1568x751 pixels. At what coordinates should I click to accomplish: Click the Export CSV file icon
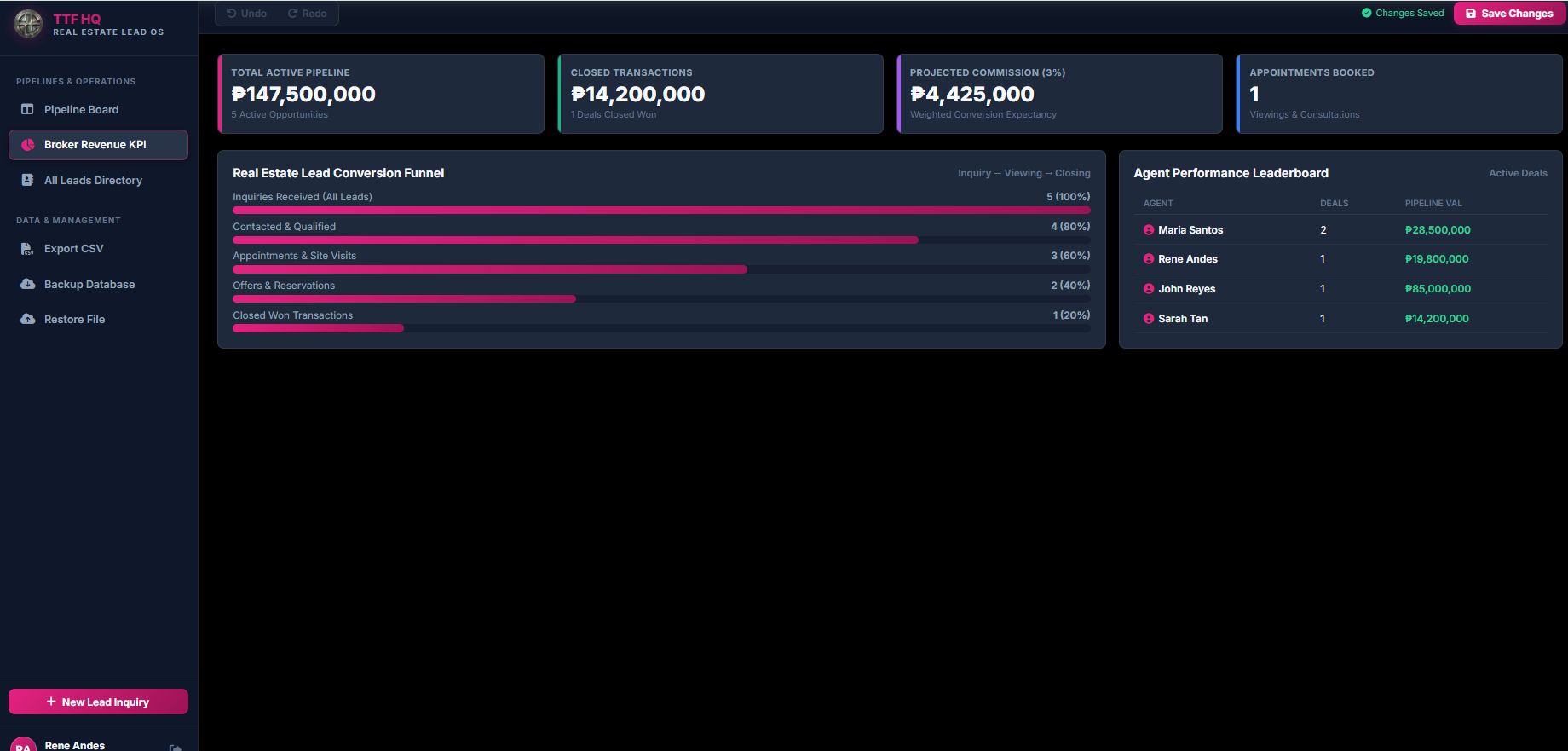pos(27,249)
